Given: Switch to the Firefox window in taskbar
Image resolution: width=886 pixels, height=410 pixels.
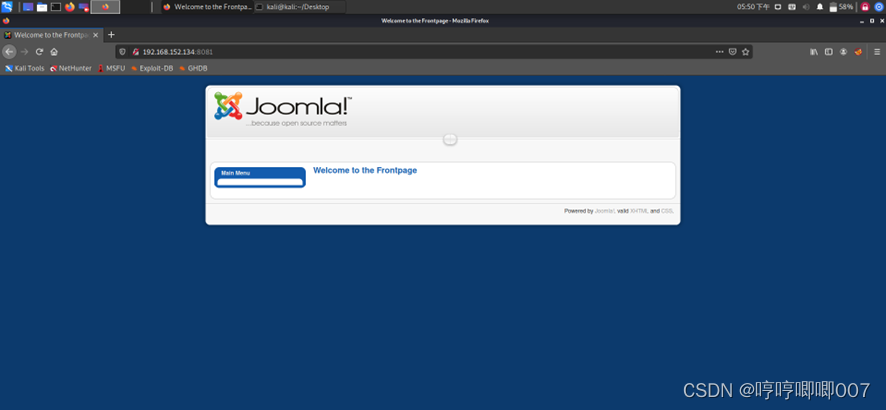Looking at the screenshot, I should 207,7.
